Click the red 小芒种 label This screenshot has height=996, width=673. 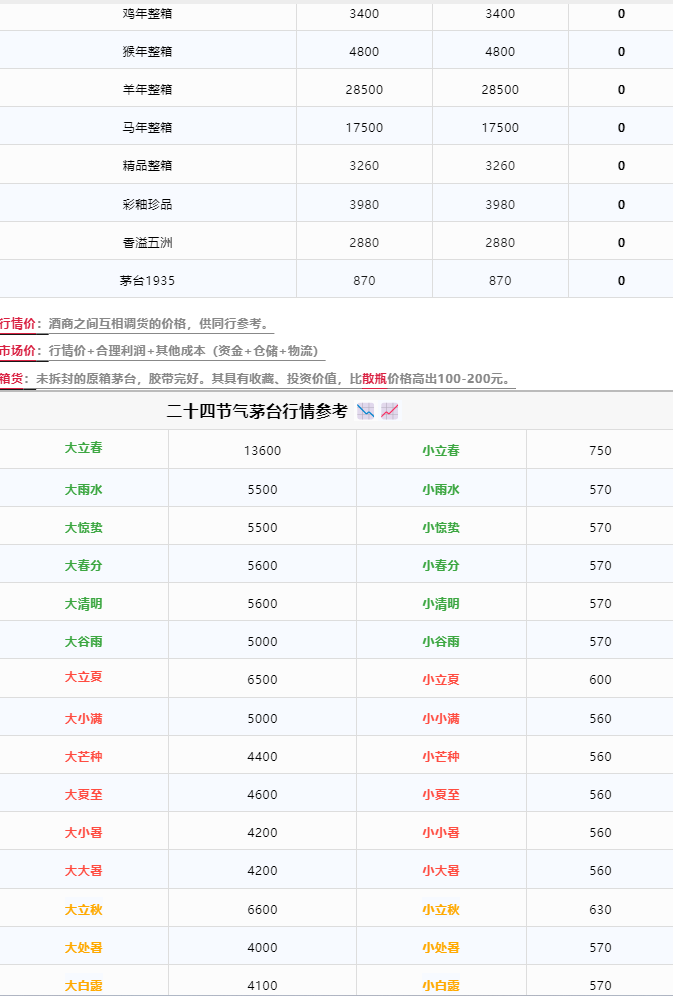(441, 757)
